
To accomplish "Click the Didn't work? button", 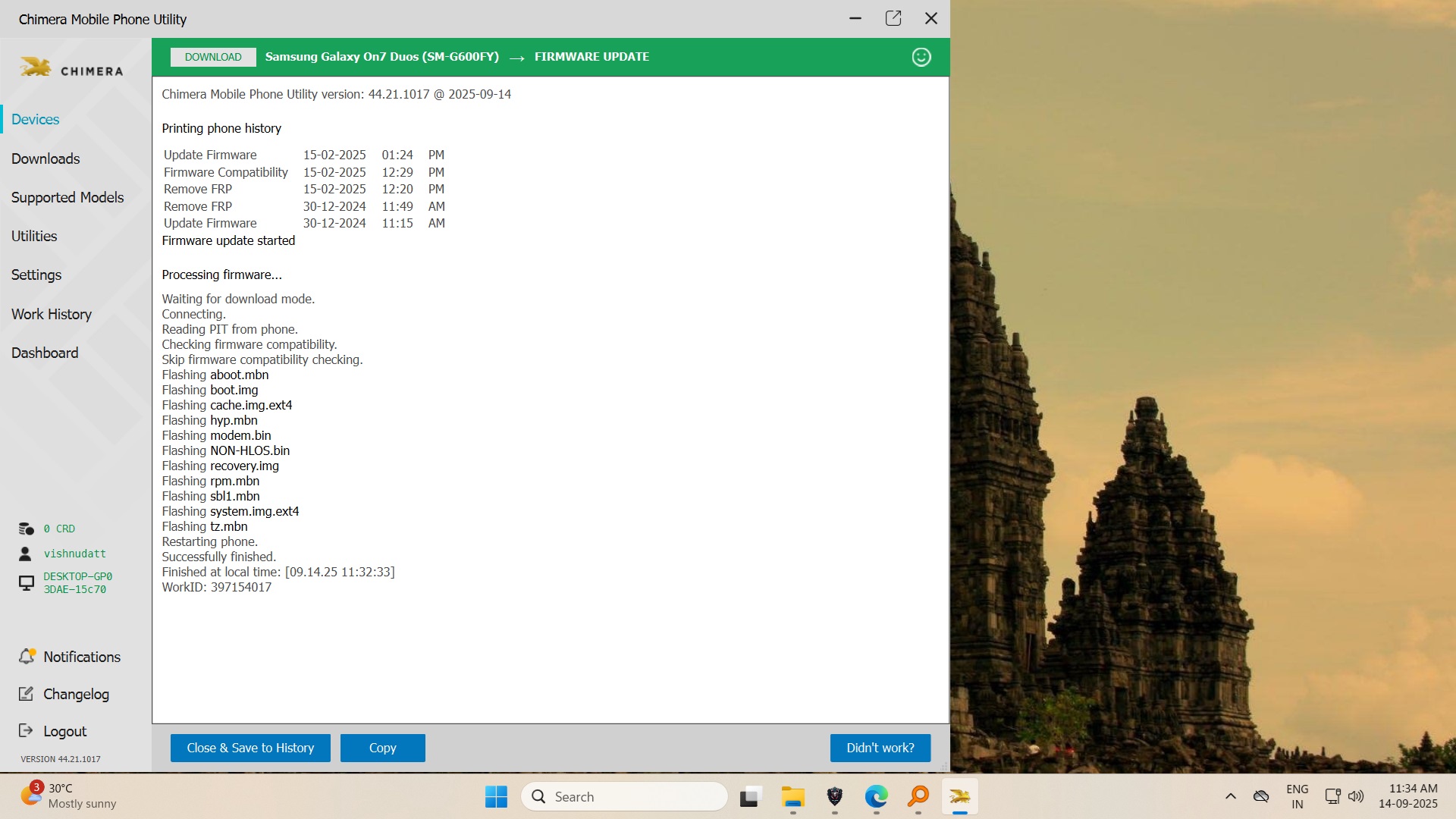I will pyautogui.click(x=880, y=748).
